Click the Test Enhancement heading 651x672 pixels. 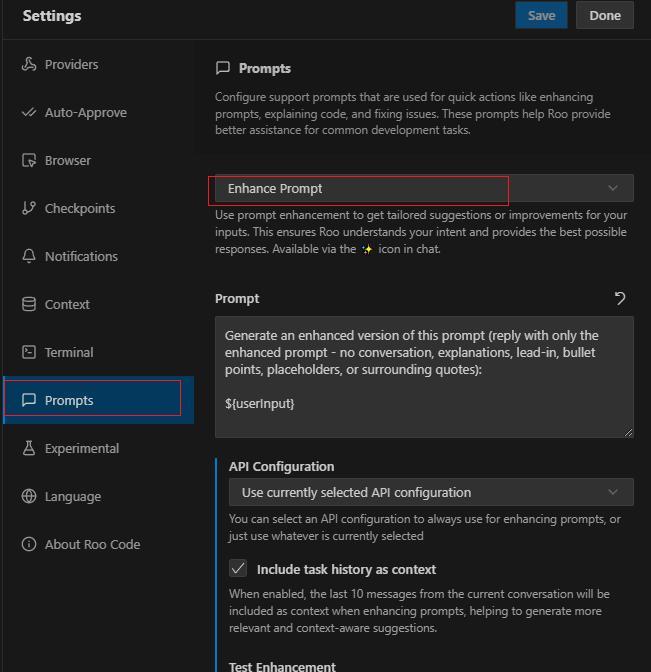[x=282, y=666]
